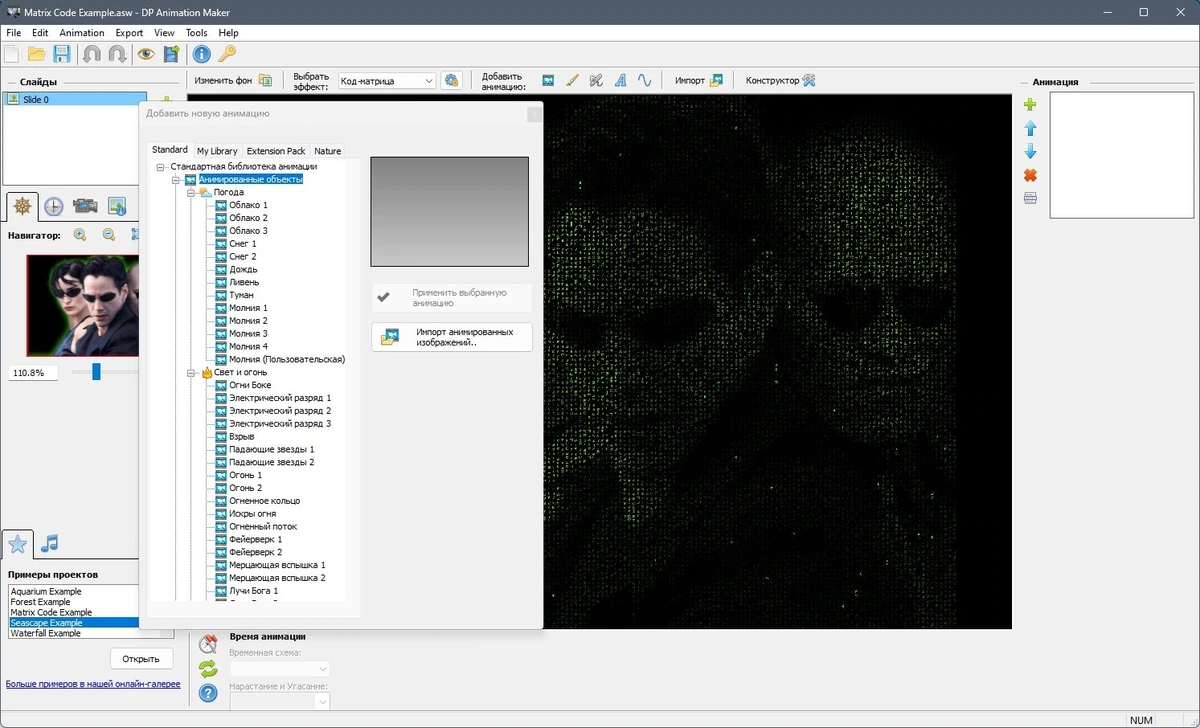
Task: Click the animation properties icon below delete
Action: pyautogui.click(x=1030, y=198)
